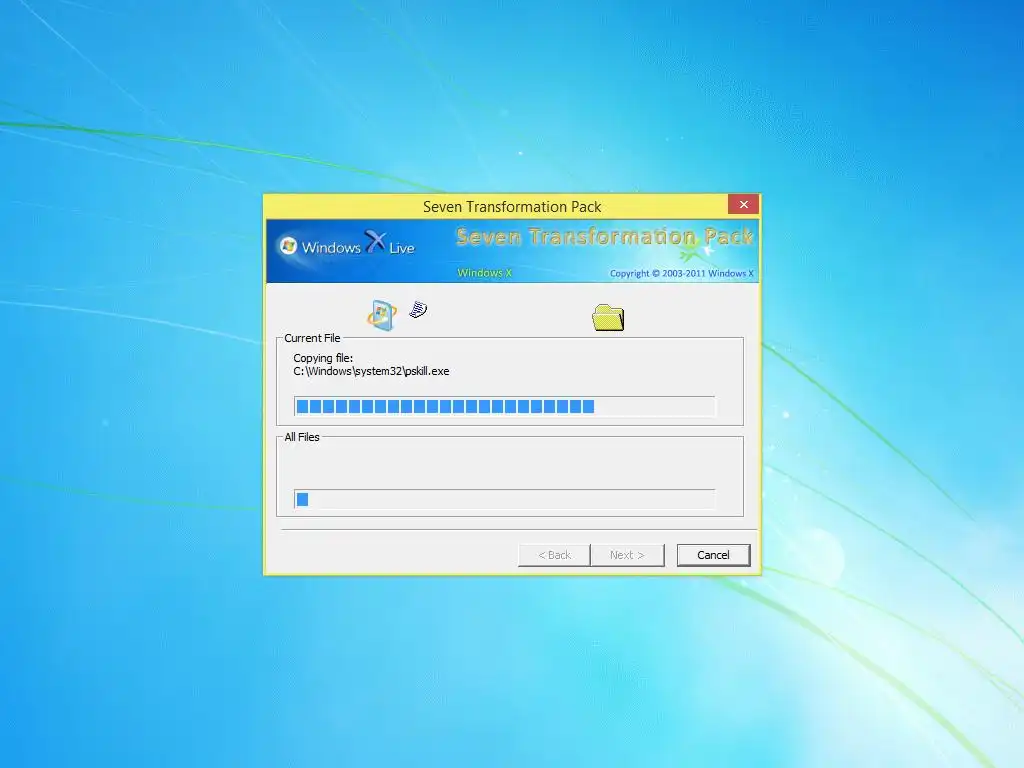Click the flying paper document icon
Image resolution: width=1024 pixels, height=768 pixels.
click(x=418, y=310)
